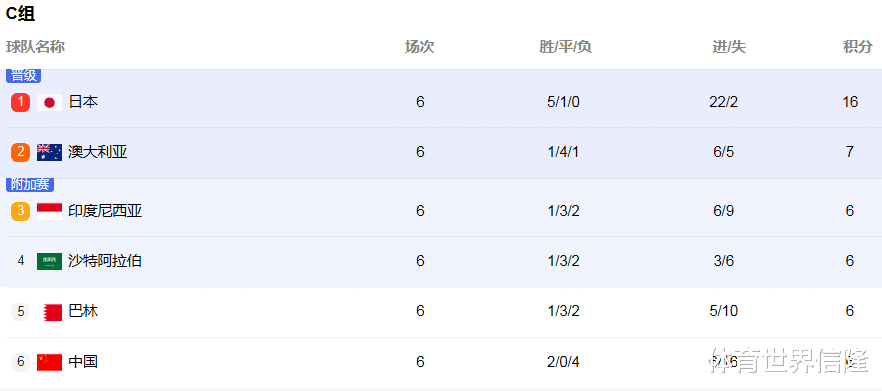882x391 pixels.
Task: Open team 澳大利亚 details
Action: [98, 152]
